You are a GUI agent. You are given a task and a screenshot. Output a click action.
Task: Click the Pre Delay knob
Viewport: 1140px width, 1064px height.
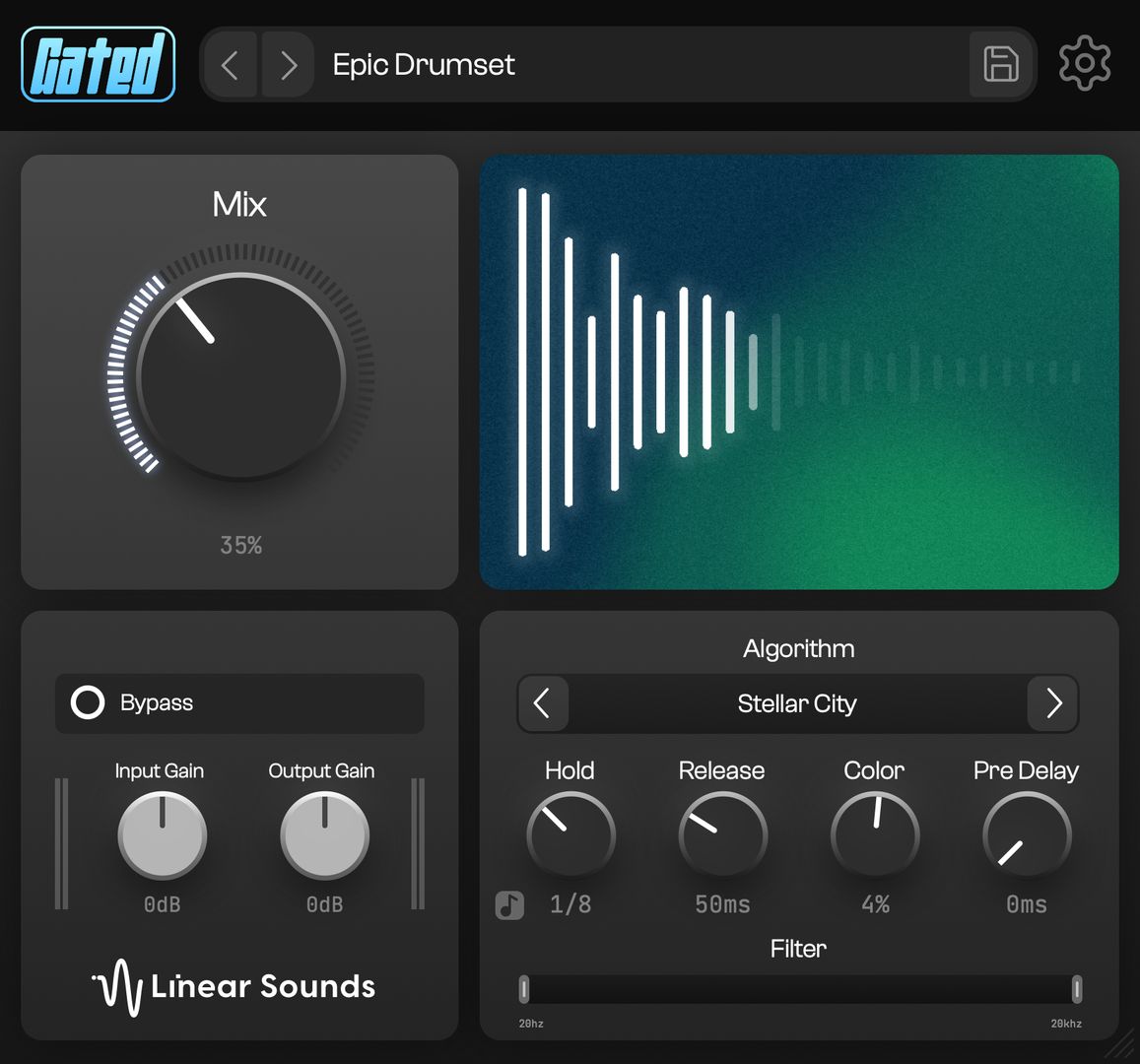coord(1026,835)
